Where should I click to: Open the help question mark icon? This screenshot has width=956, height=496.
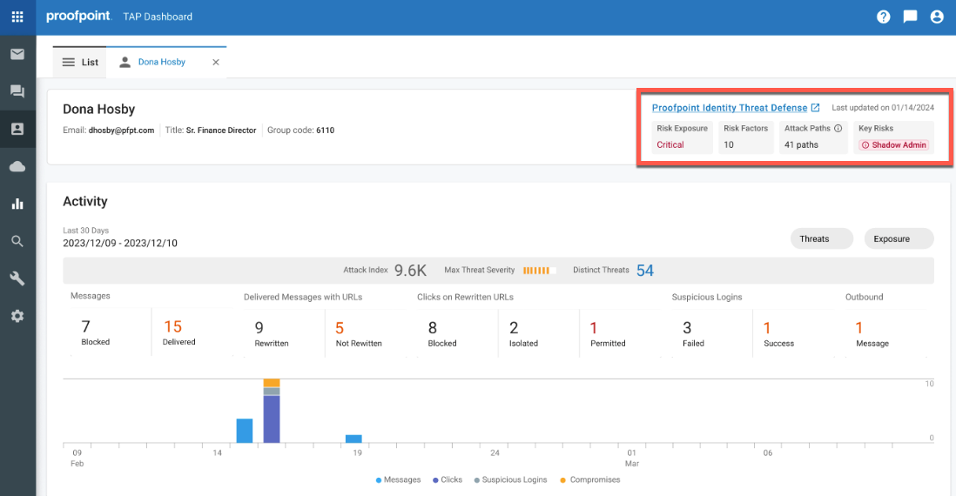coord(883,17)
